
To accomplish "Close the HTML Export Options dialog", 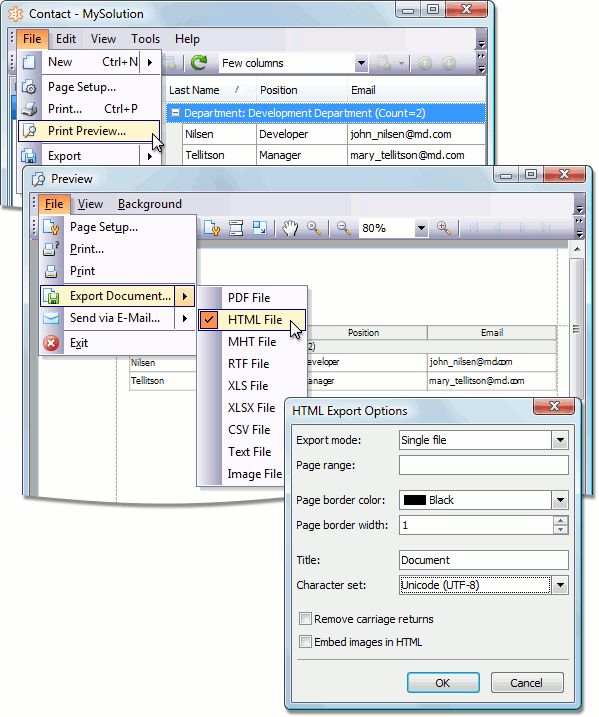I will pos(554,406).
